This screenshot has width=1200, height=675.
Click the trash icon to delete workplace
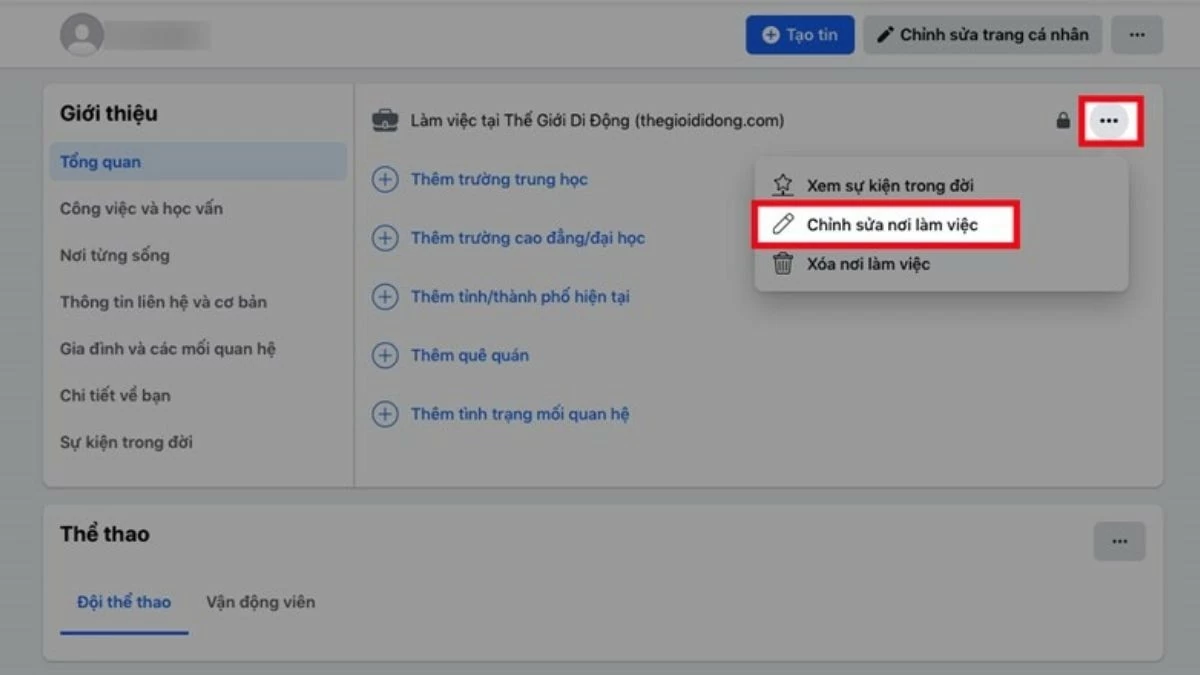[782, 263]
